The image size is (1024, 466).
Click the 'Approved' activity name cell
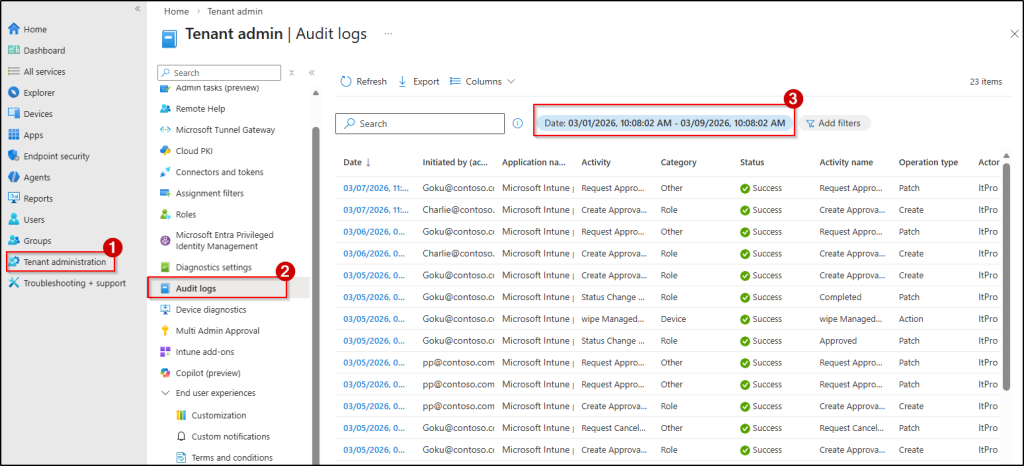(838, 341)
